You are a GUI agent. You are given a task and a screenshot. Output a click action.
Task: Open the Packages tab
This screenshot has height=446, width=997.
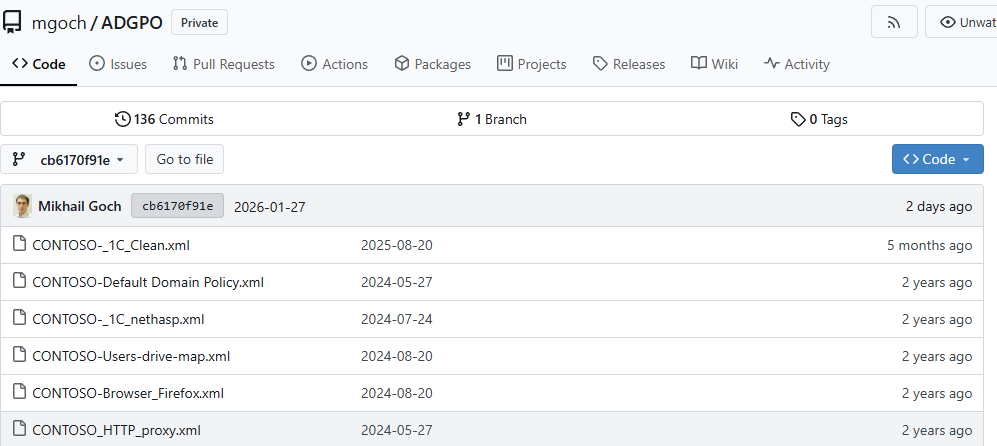pyautogui.click(x=432, y=64)
